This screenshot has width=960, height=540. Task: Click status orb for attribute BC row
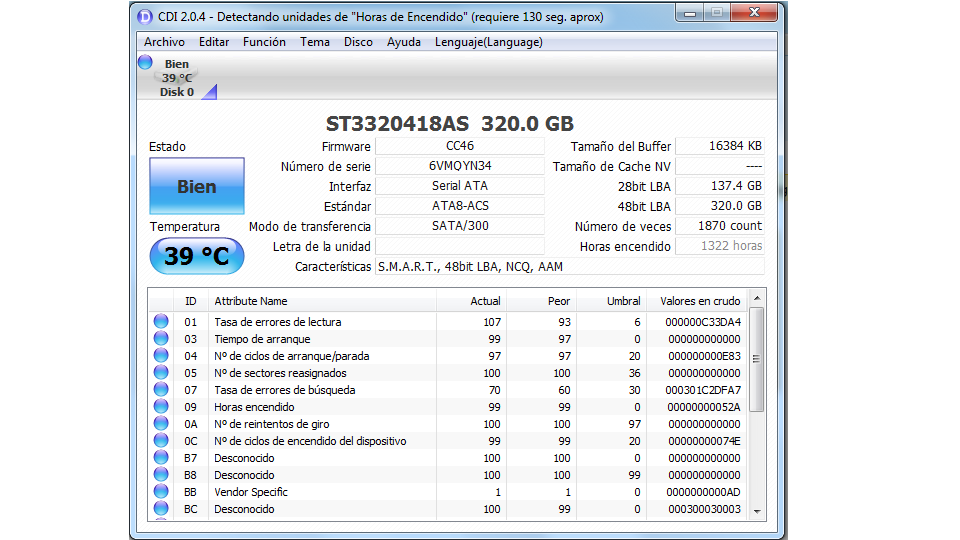161,508
